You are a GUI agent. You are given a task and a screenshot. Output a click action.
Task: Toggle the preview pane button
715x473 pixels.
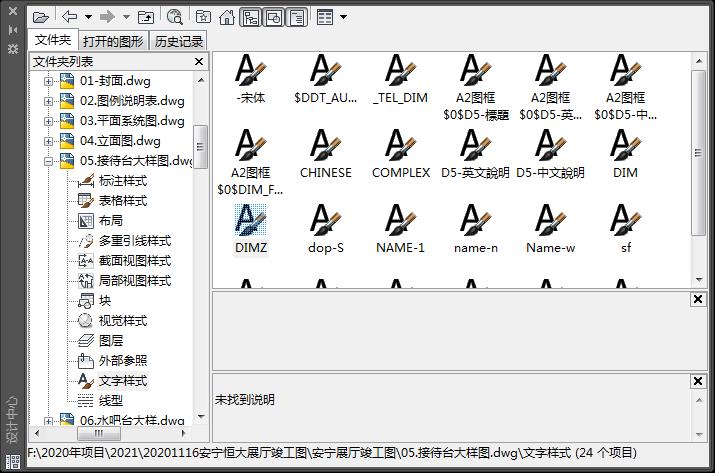point(274,18)
